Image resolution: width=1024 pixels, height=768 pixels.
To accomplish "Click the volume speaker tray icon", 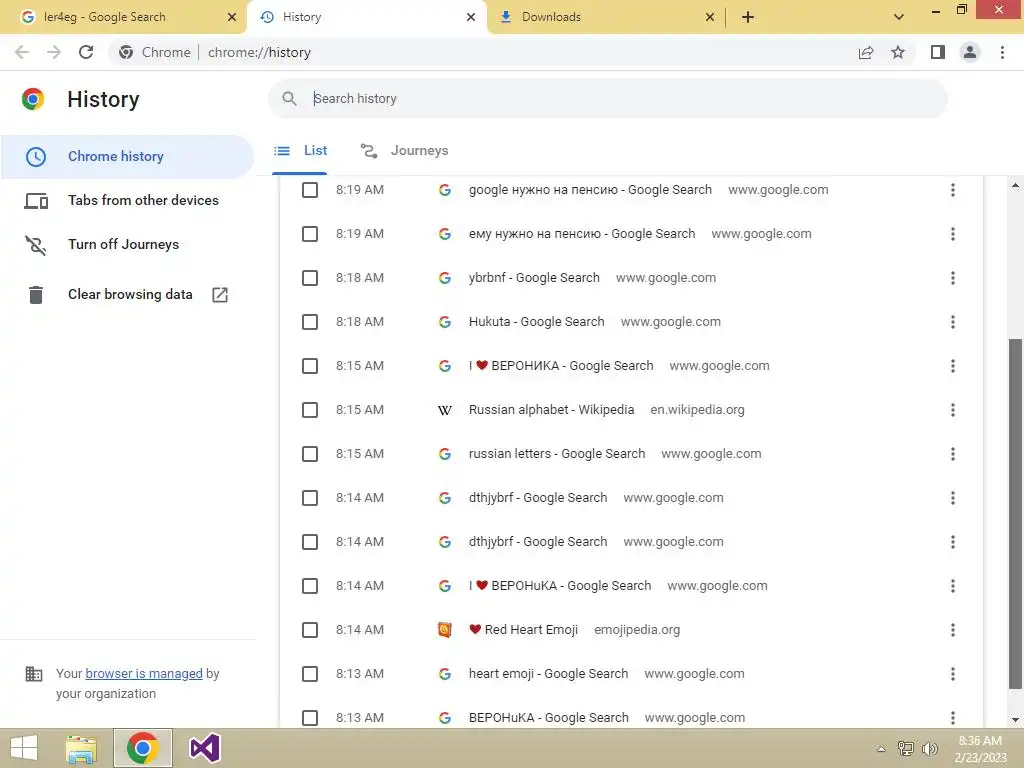I will [x=929, y=748].
